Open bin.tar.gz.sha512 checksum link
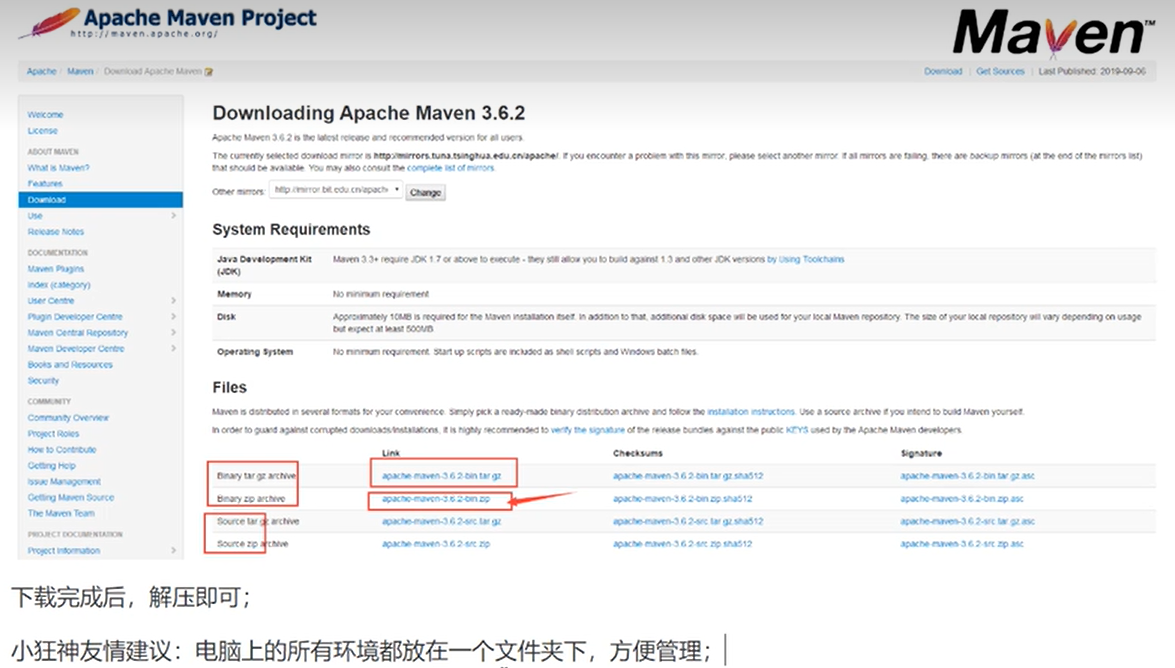This screenshot has width=1175, height=668. 688,476
